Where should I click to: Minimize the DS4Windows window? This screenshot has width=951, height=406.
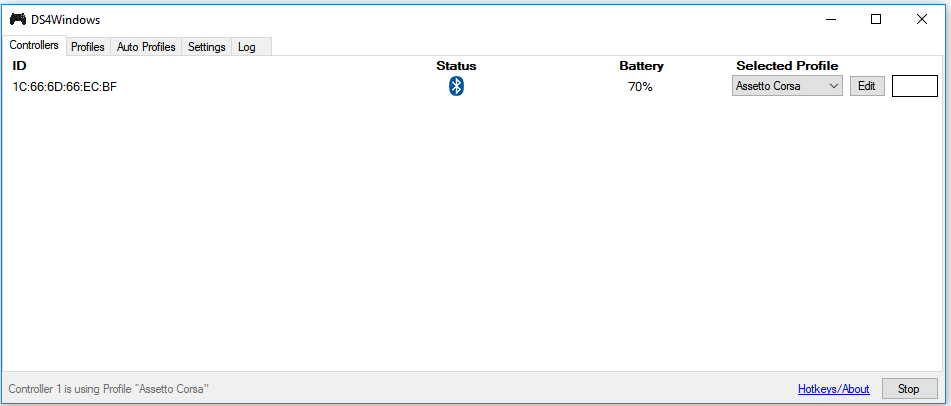[x=830, y=19]
